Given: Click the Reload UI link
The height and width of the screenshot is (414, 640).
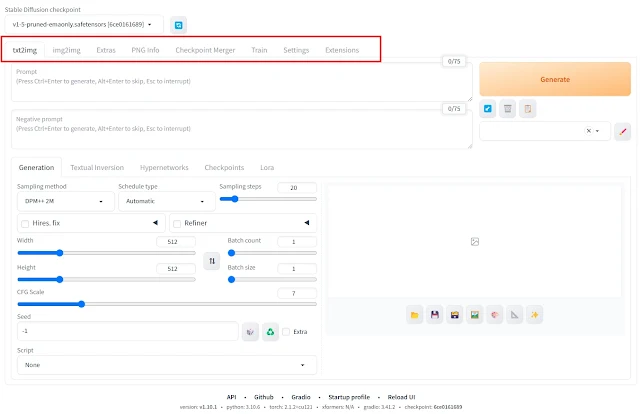Looking at the screenshot, I should tap(401, 397).
